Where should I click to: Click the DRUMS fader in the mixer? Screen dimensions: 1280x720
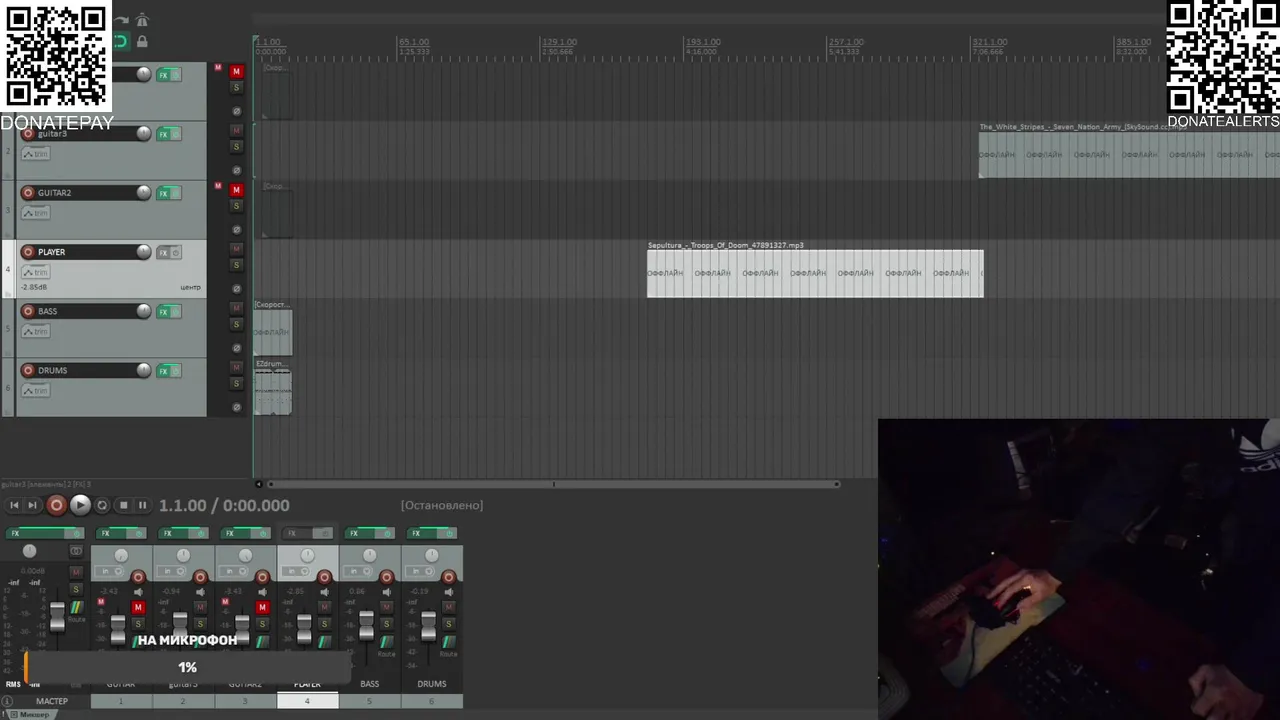pyautogui.click(x=428, y=627)
